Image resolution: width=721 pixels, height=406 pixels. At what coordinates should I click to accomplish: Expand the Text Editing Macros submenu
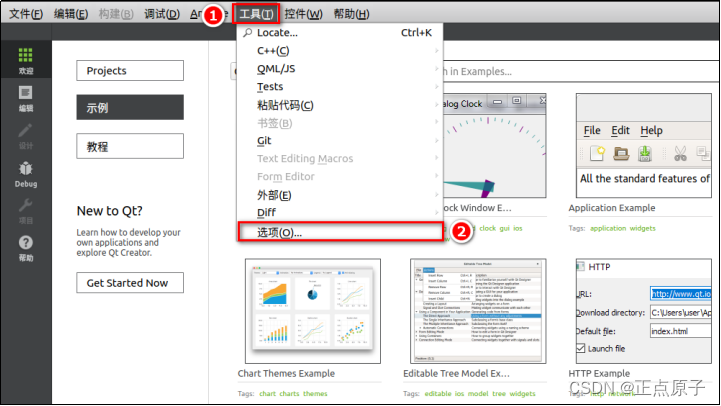point(340,159)
